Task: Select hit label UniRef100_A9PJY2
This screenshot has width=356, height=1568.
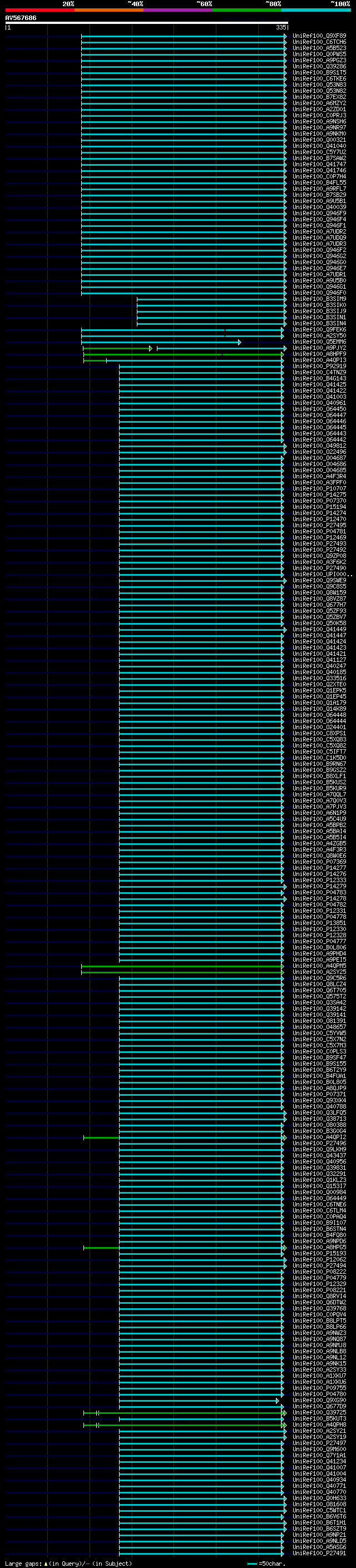Action: coord(319,348)
